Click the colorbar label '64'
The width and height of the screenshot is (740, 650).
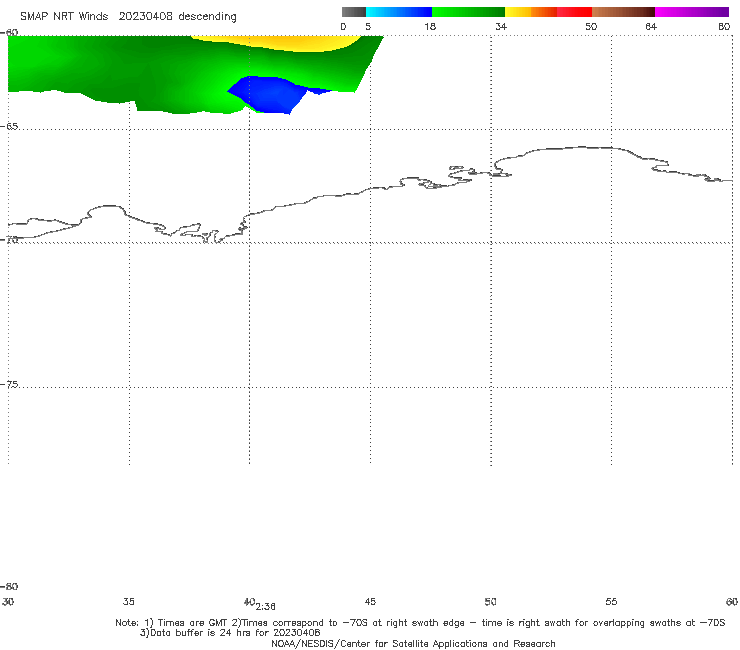click(x=651, y=27)
